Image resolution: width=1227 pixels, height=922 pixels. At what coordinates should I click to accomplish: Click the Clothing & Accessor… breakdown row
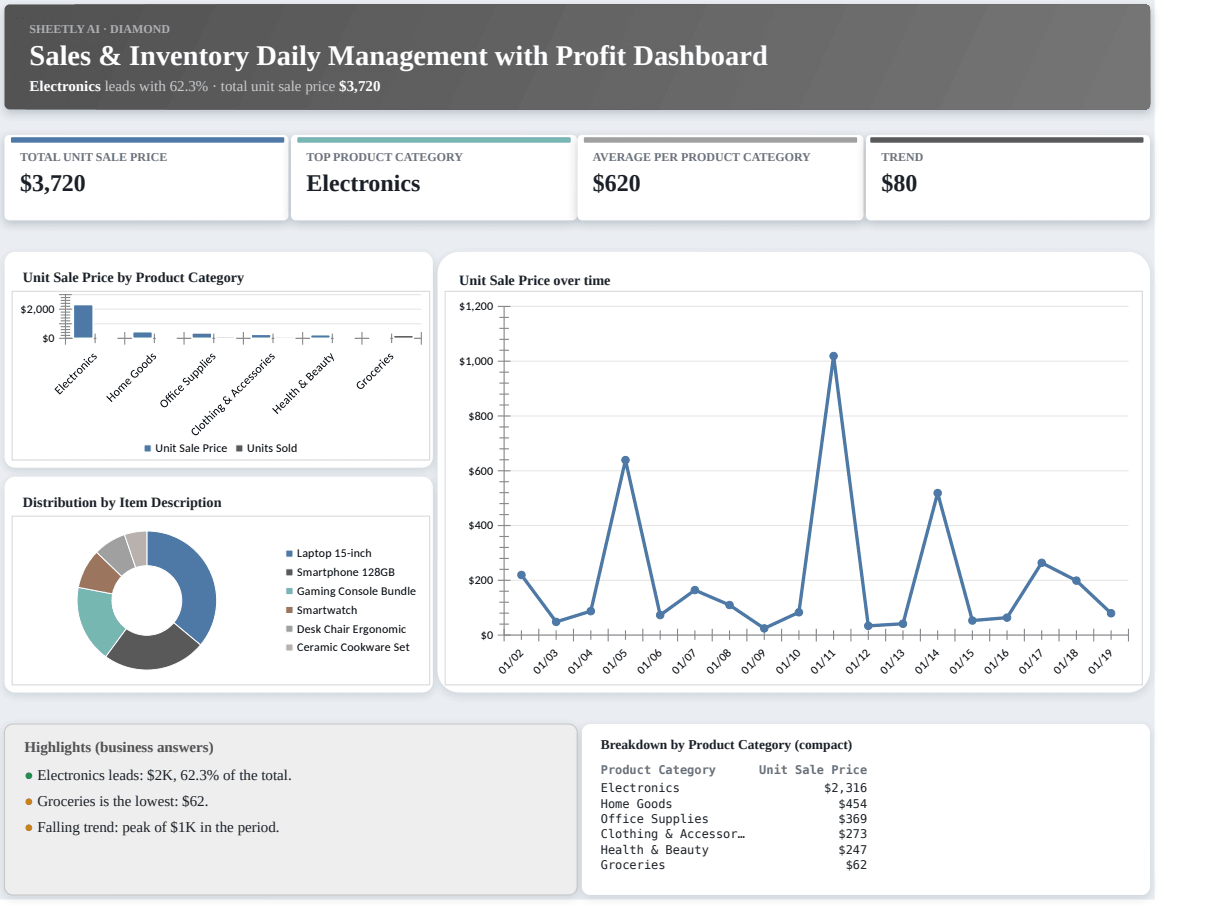[733, 834]
